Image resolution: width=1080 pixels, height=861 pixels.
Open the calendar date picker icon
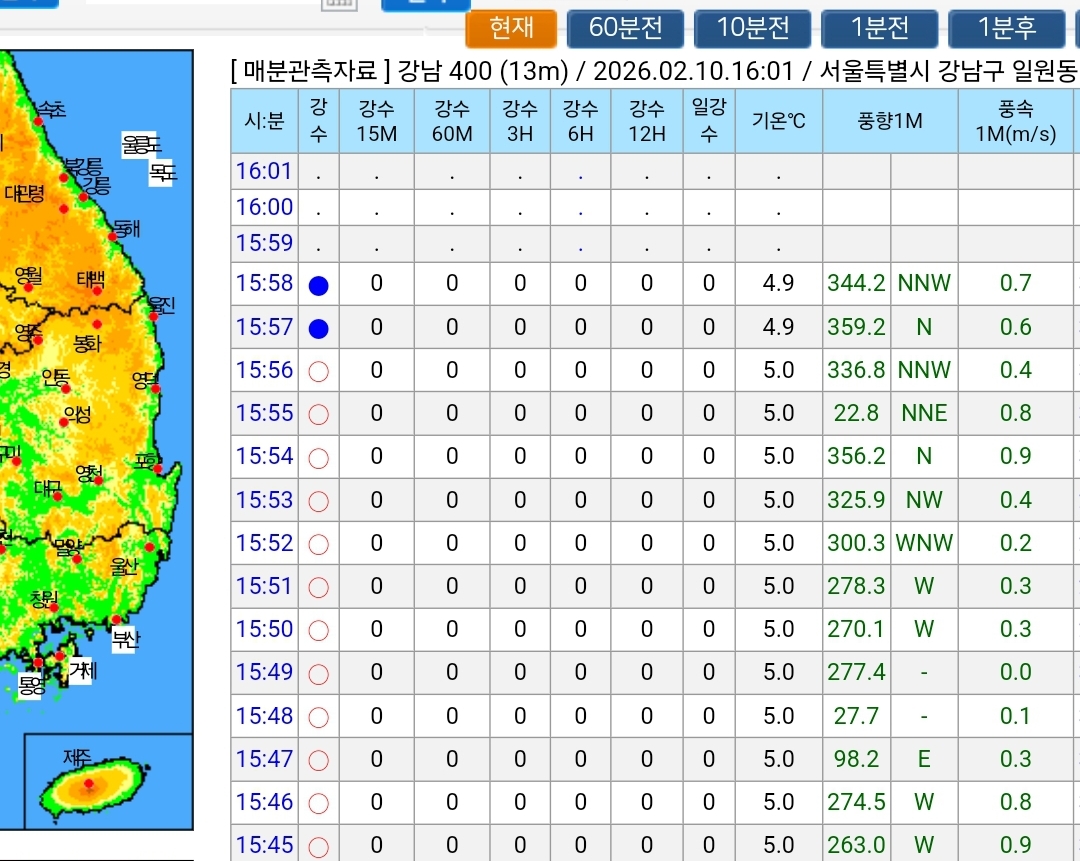(x=339, y=4)
